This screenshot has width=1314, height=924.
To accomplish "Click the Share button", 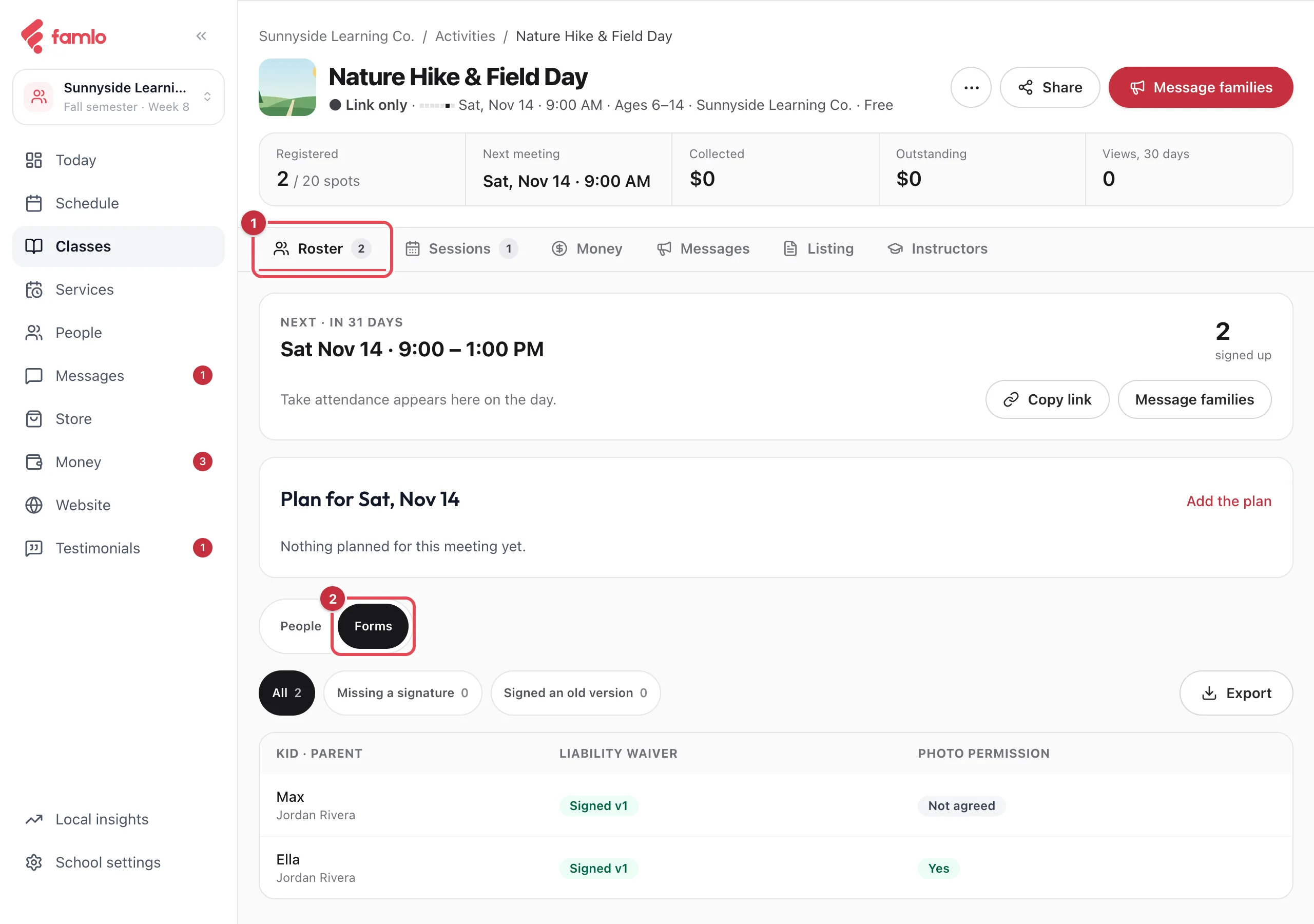I will (x=1050, y=88).
